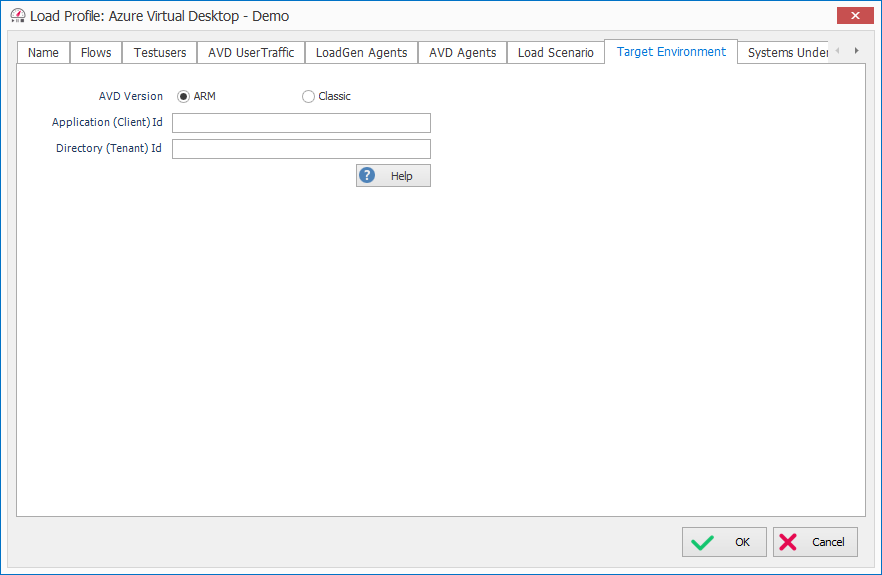Close the Load Profile dialog window
The width and height of the screenshot is (882, 575).
(853, 16)
